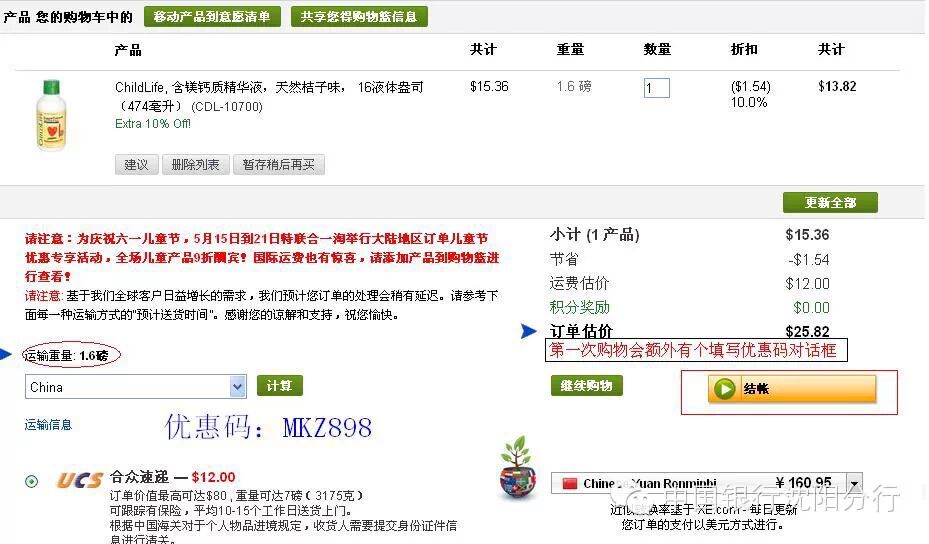Viewport: 929px width, 544px height.
Task: Click the 重量 column header
Action: 571,49
